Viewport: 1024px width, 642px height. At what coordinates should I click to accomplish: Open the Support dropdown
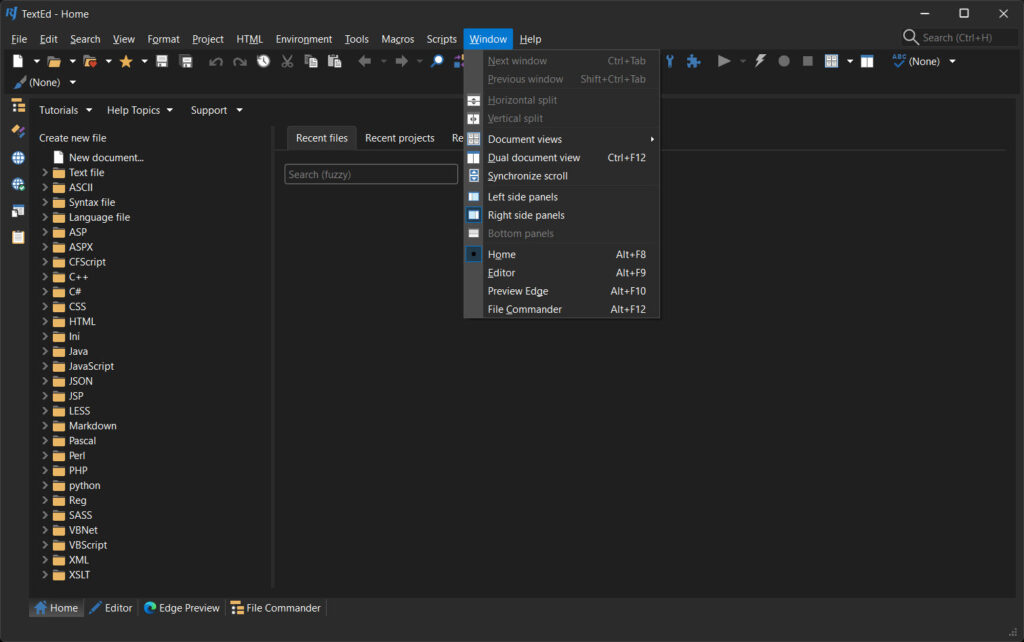[x=216, y=110]
